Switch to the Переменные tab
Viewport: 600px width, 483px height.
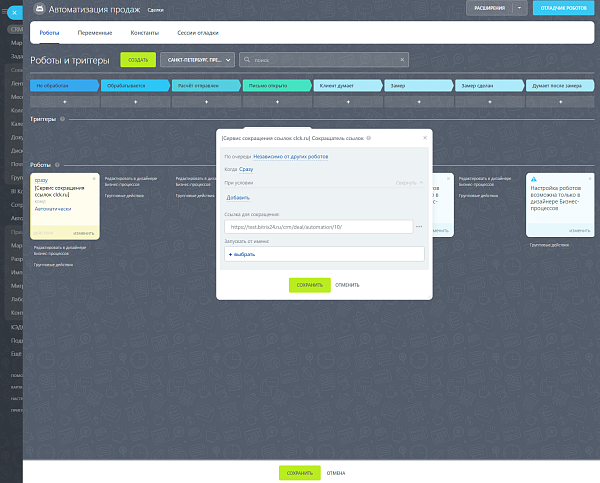coord(95,33)
